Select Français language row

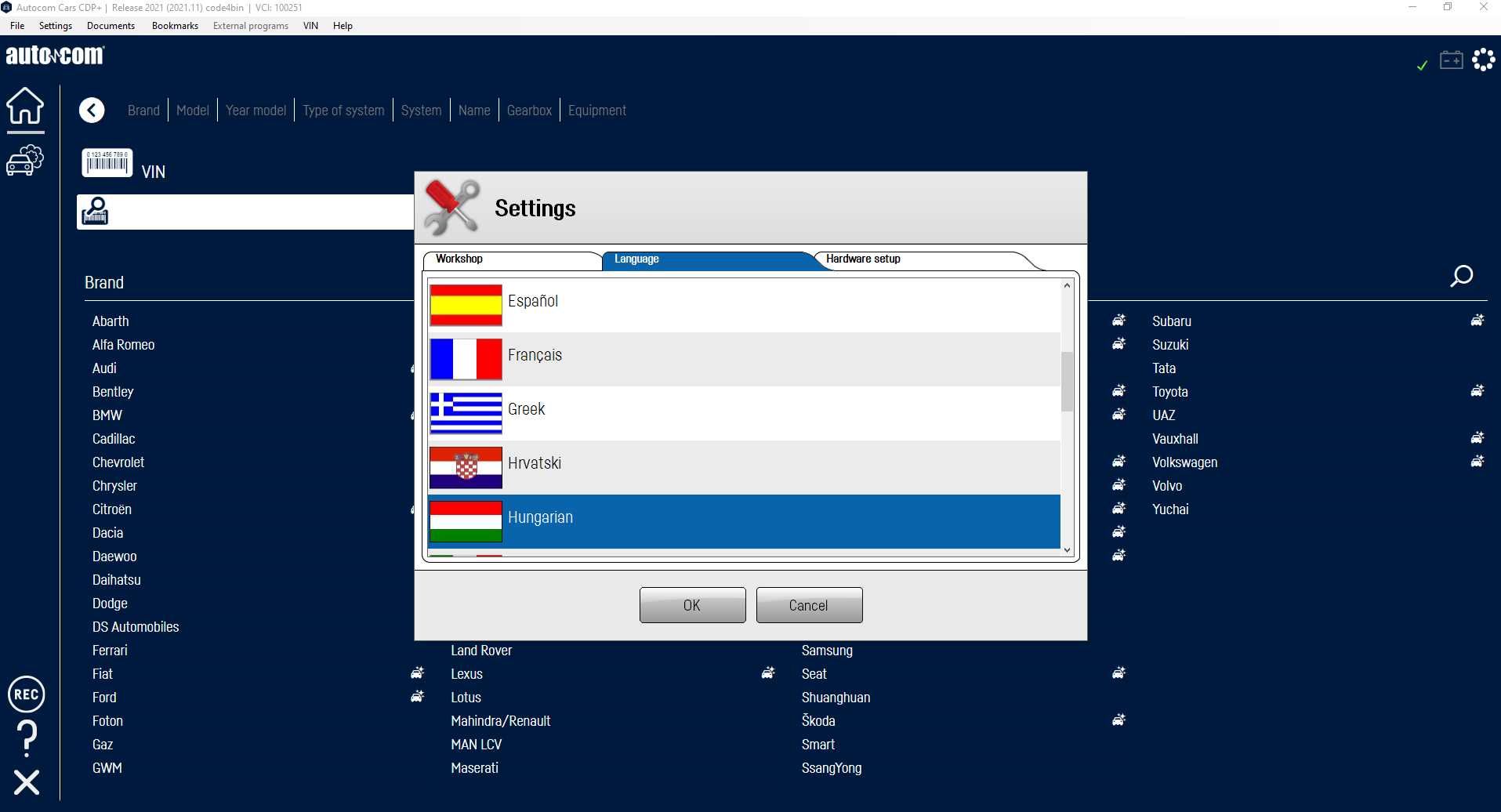click(745, 359)
